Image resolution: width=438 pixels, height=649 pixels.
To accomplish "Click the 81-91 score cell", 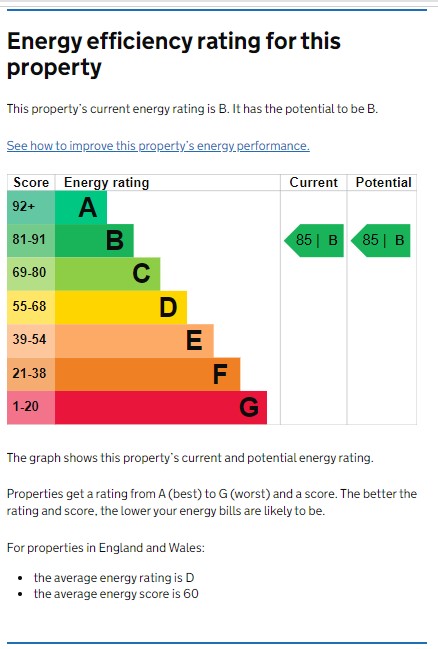I will click(31, 240).
